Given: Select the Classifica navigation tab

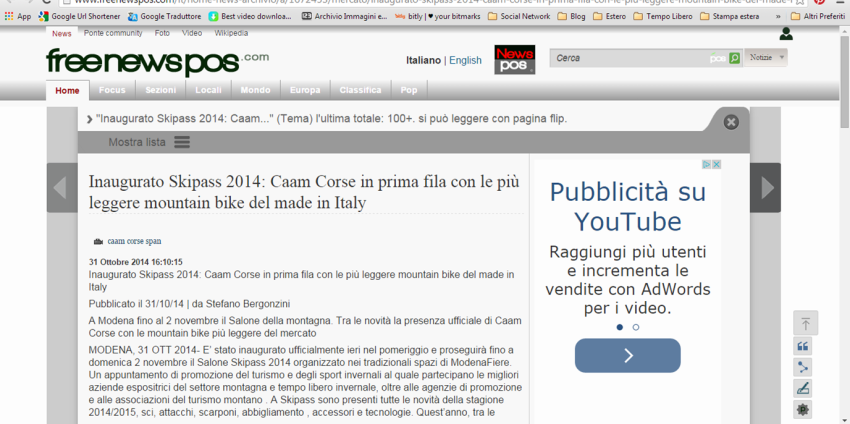Looking at the screenshot, I should pos(360,91).
